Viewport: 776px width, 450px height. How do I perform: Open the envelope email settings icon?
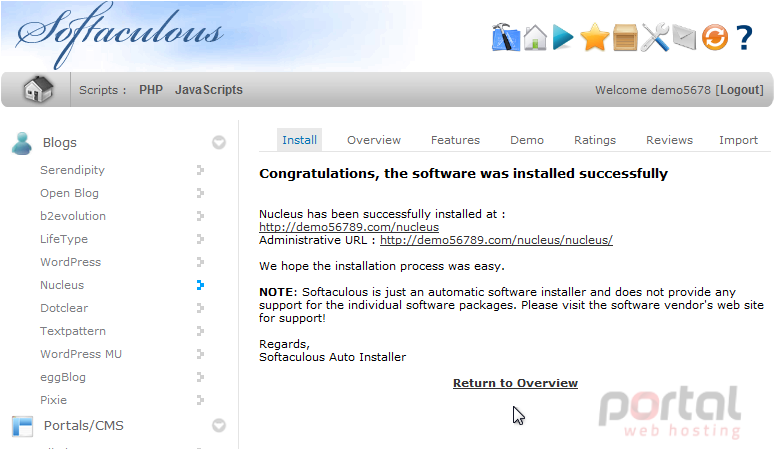[684, 37]
